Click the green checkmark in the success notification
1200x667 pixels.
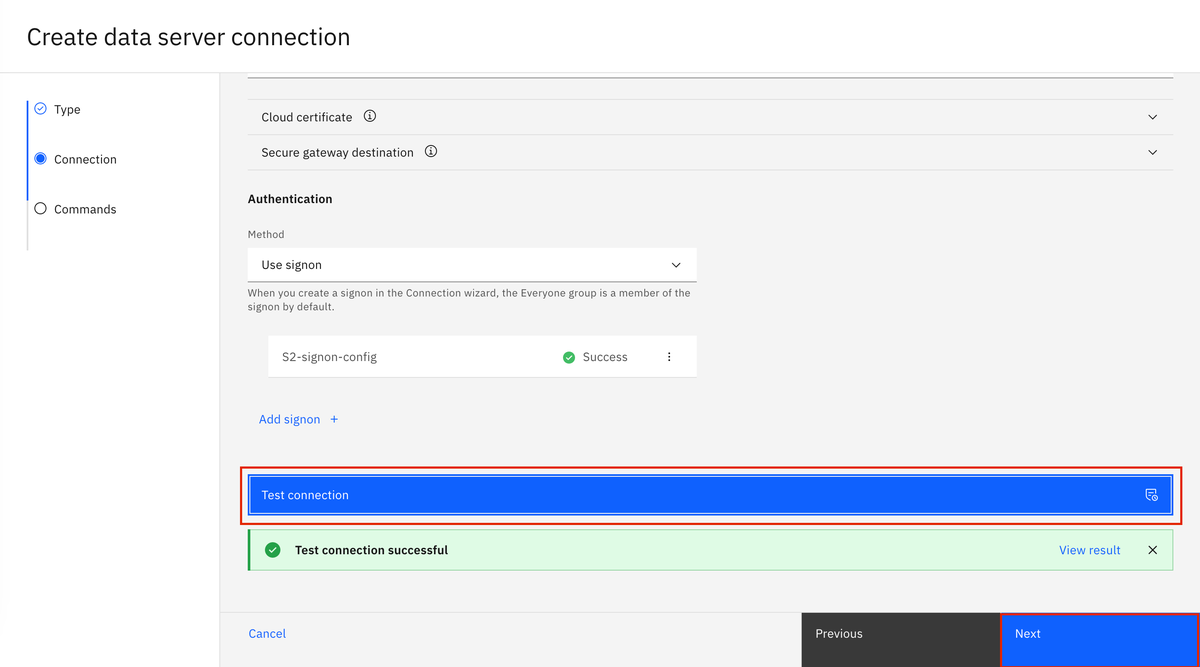272,549
